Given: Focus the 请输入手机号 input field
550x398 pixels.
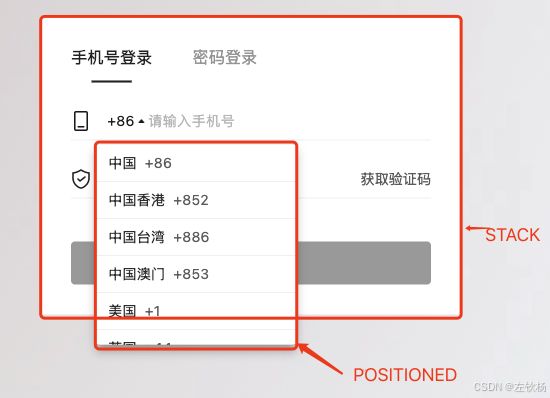Looking at the screenshot, I should click(x=290, y=121).
